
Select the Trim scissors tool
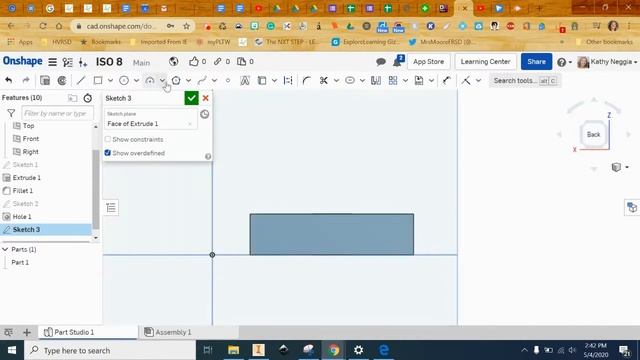[x=324, y=80]
